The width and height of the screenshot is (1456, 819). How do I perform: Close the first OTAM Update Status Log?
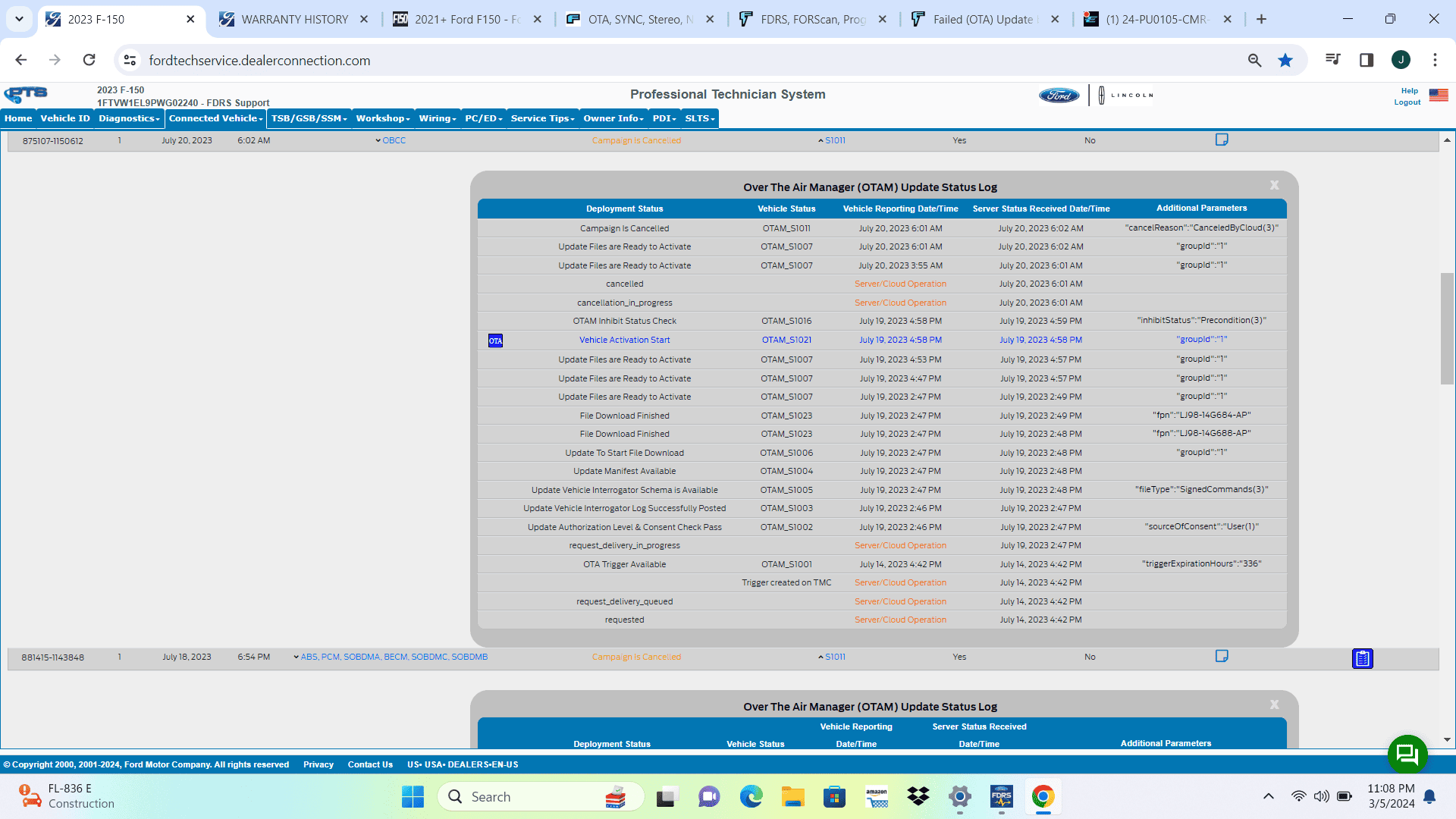pyautogui.click(x=1274, y=186)
